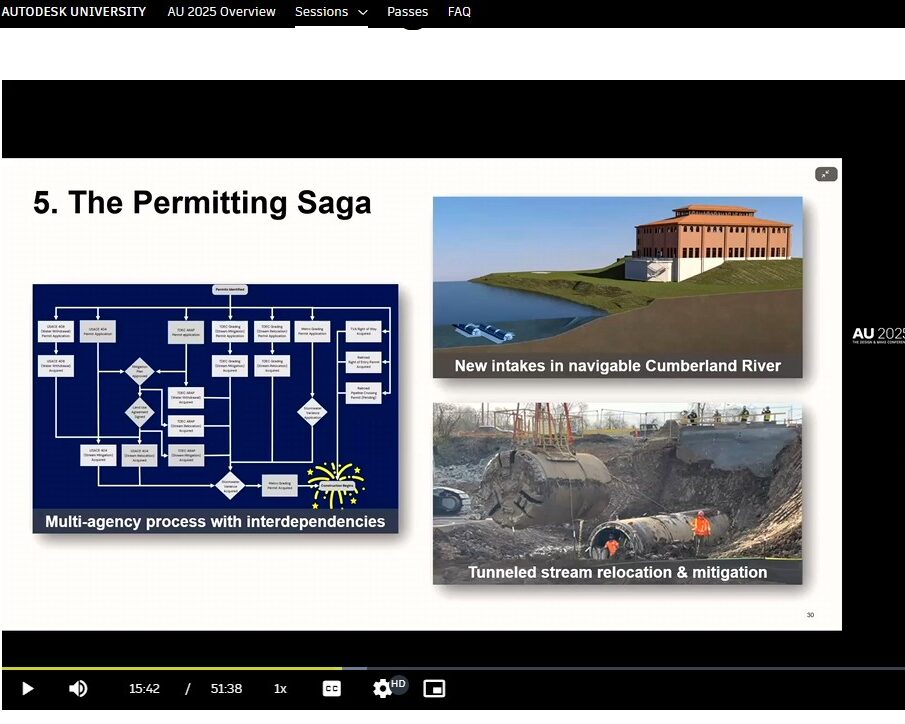905x724 pixels.
Task: Click the HD quality badge
Action: pos(399,683)
